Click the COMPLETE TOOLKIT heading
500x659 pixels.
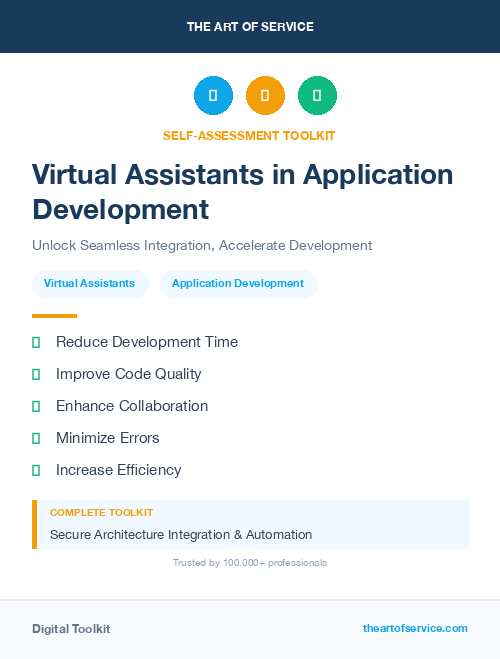(x=101, y=513)
